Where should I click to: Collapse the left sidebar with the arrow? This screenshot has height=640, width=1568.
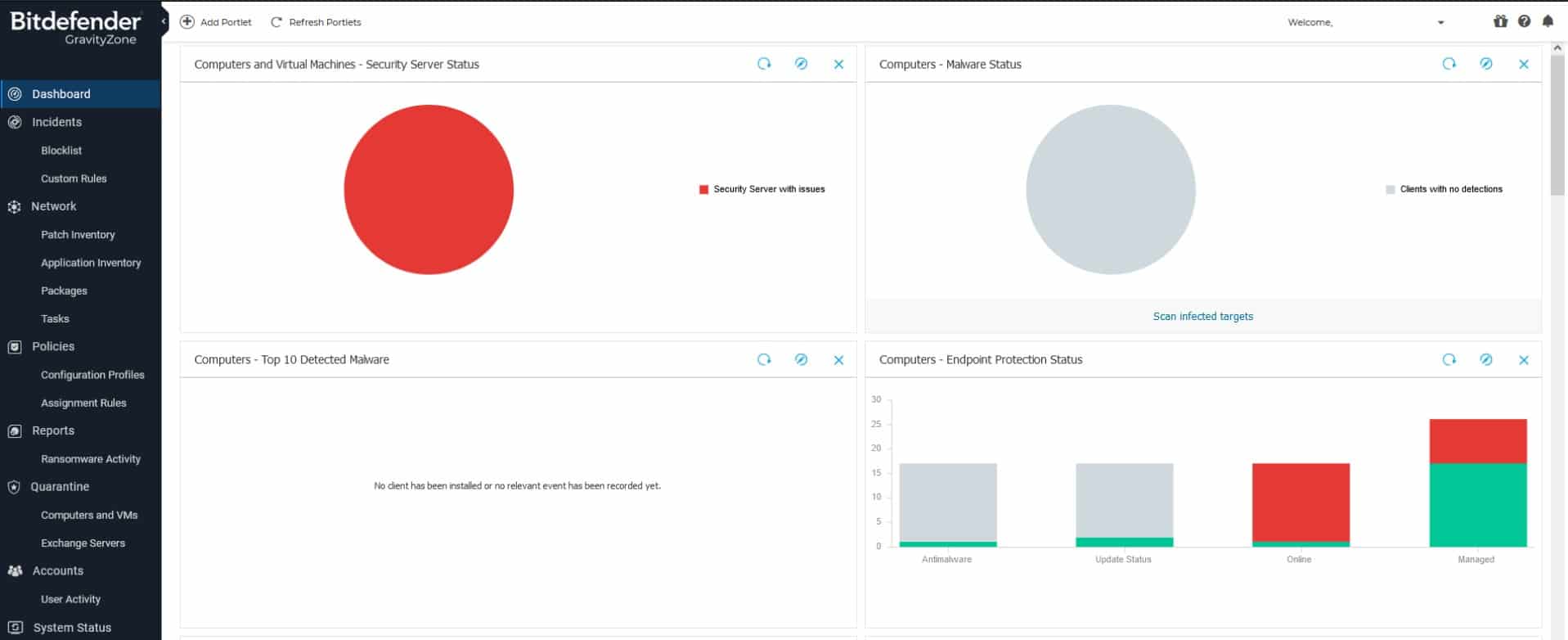point(164,21)
